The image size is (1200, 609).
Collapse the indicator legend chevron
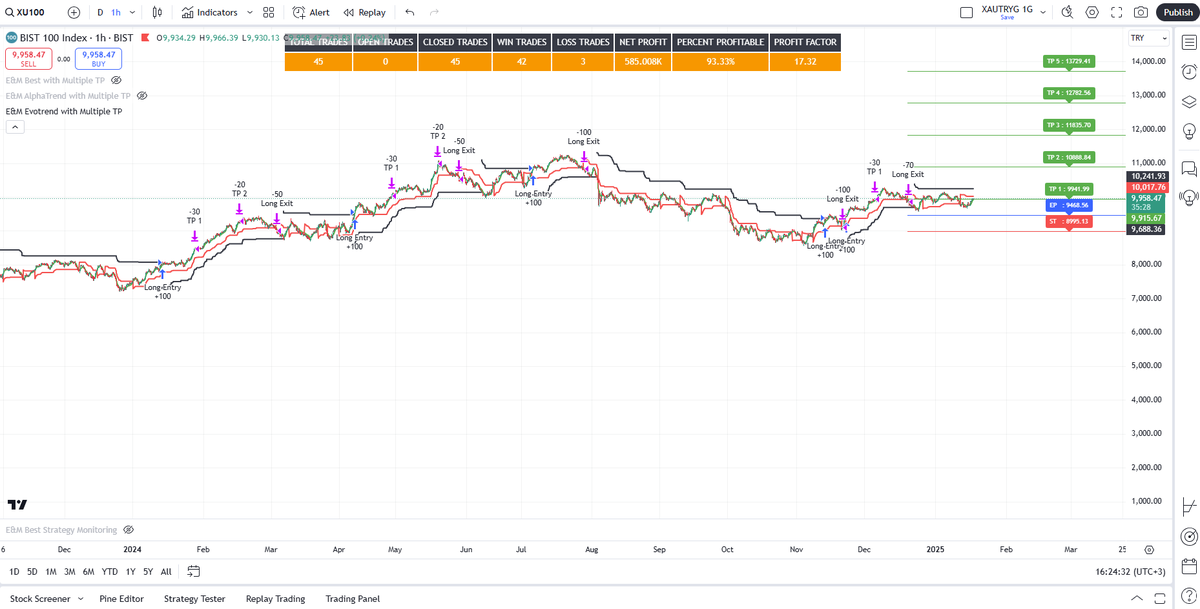pyautogui.click(x=13, y=127)
